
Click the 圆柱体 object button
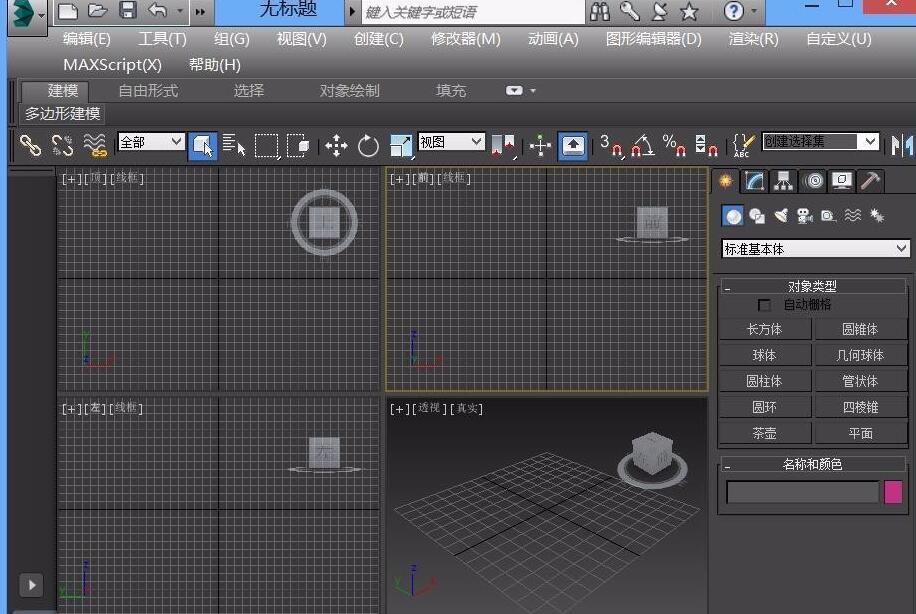(x=764, y=381)
